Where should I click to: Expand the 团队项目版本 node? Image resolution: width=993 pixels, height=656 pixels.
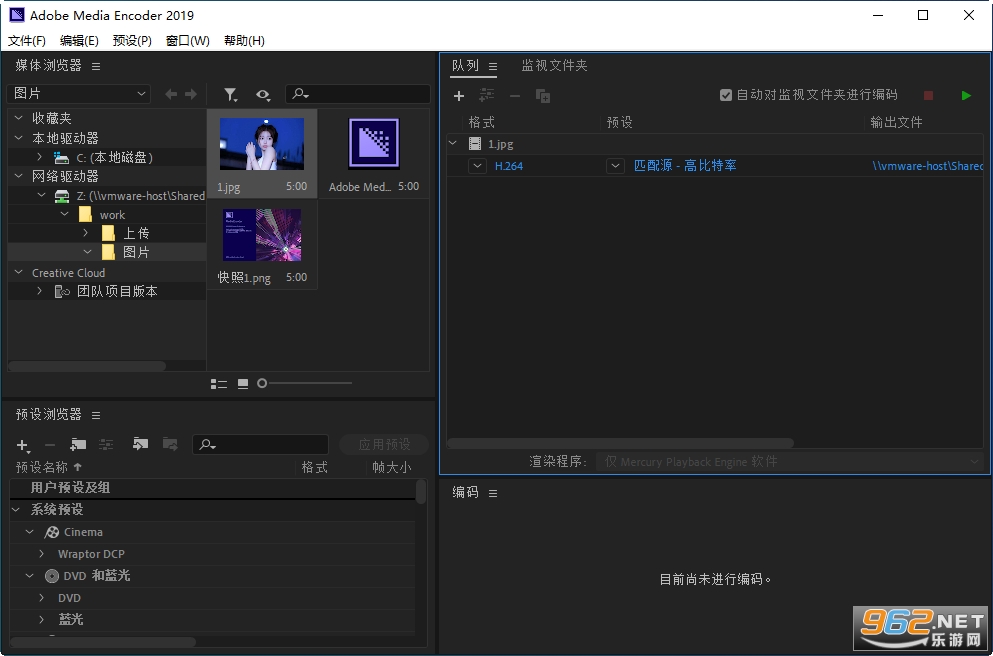point(40,291)
